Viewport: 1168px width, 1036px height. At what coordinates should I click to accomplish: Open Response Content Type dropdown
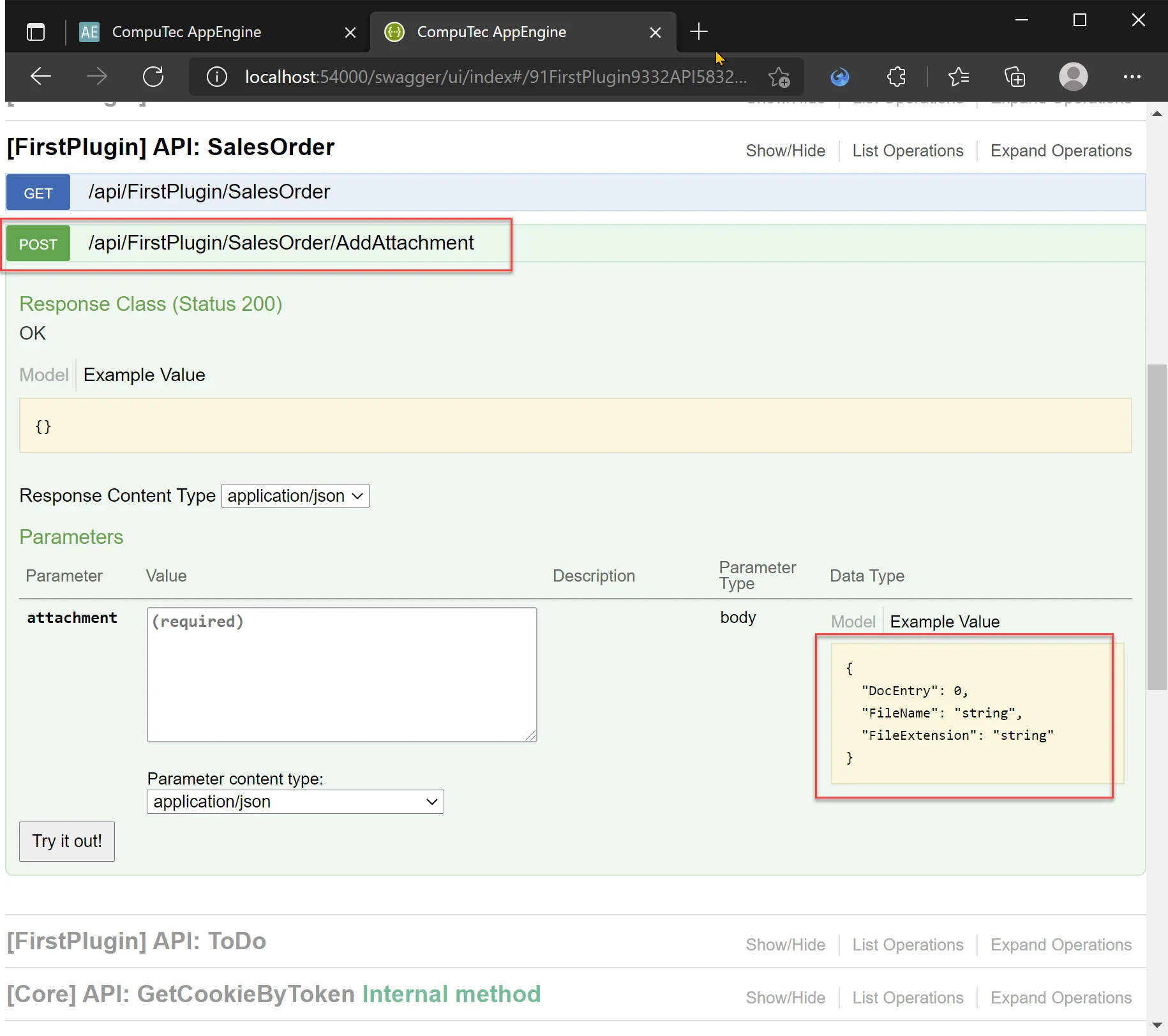tap(295, 496)
